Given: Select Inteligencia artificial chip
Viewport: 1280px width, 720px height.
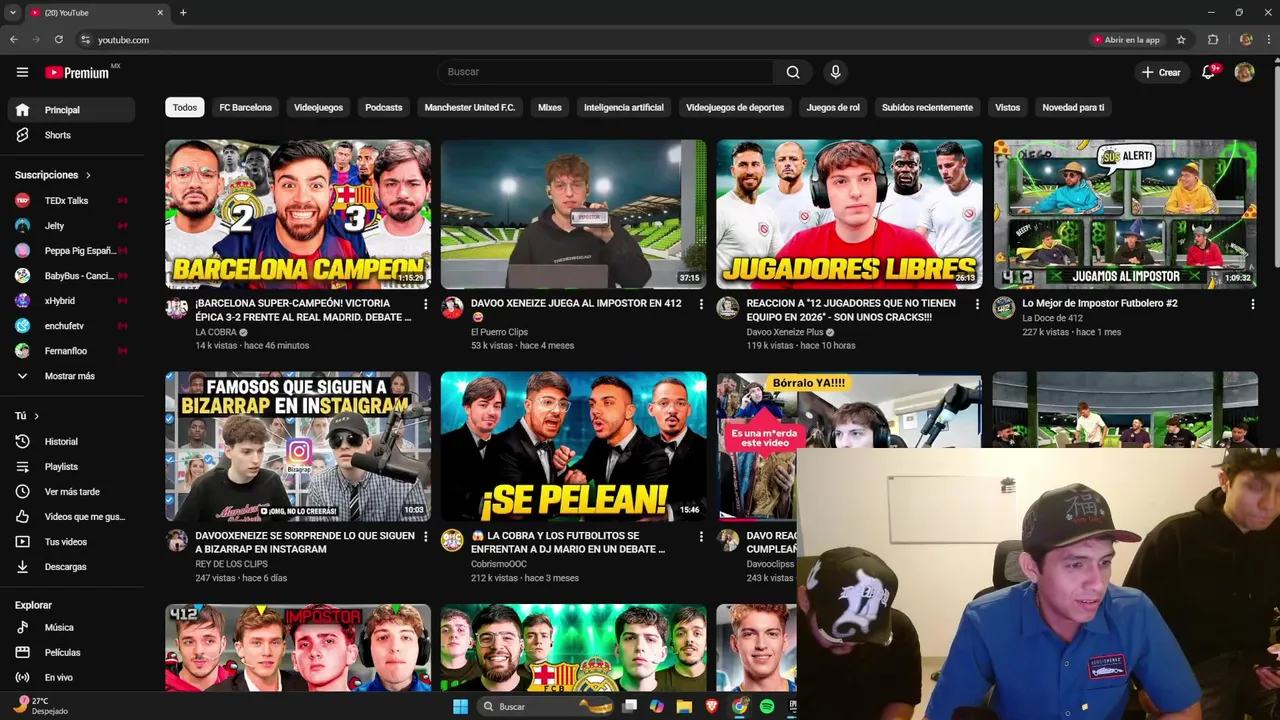Looking at the screenshot, I should pyautogui.click(x=624, y=107).
